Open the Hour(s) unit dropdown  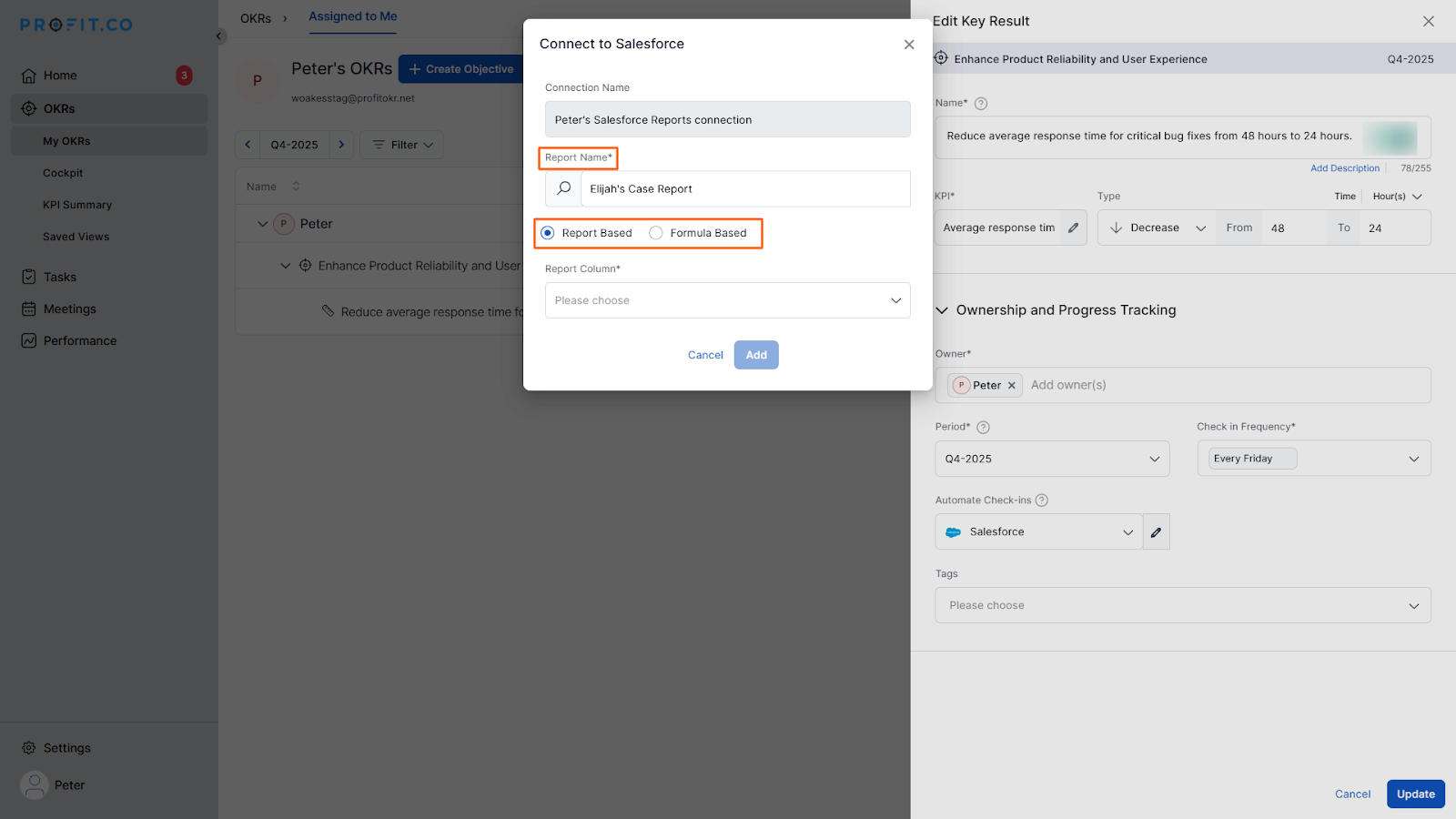pyautogui.click(x=1398, y=197)
